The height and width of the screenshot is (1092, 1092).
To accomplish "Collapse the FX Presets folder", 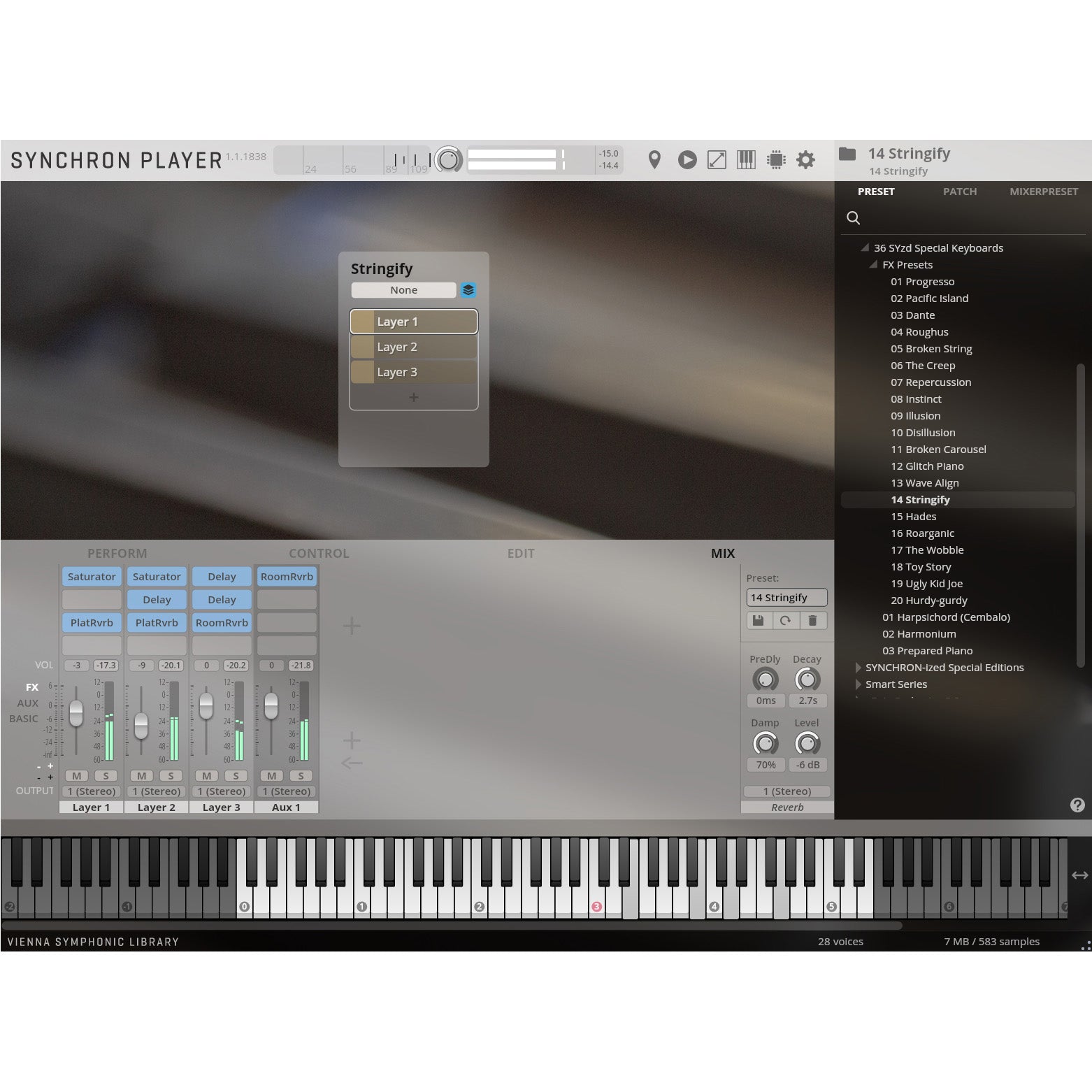I will 872,264.
